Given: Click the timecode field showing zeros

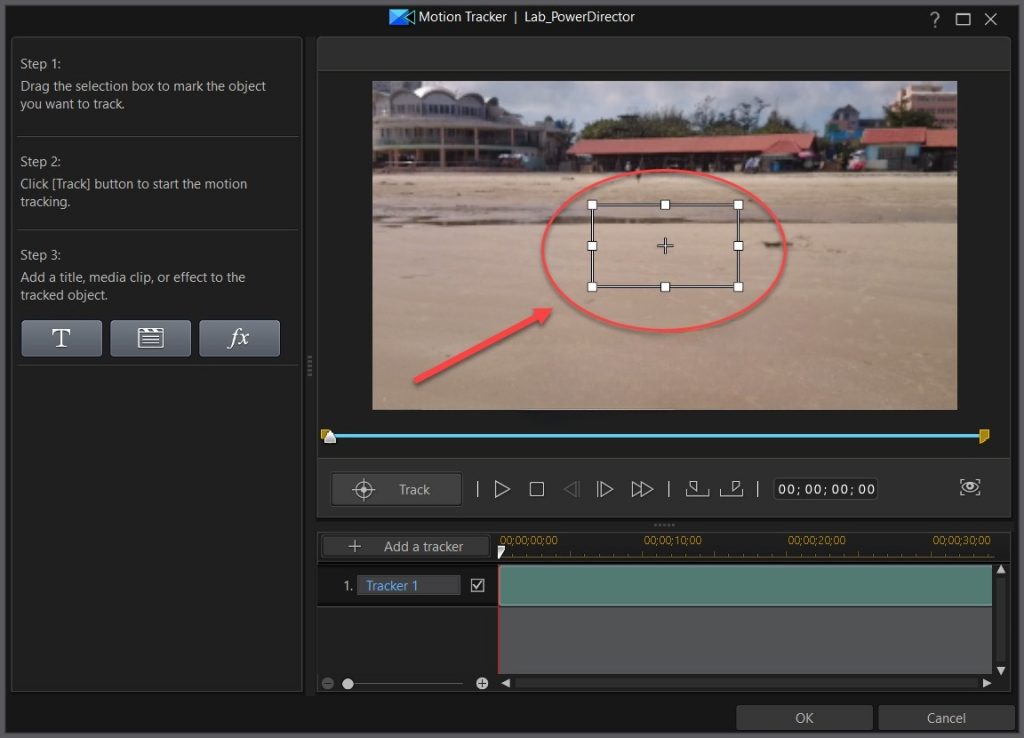Looking at the screenshot, I should (825, 488).
